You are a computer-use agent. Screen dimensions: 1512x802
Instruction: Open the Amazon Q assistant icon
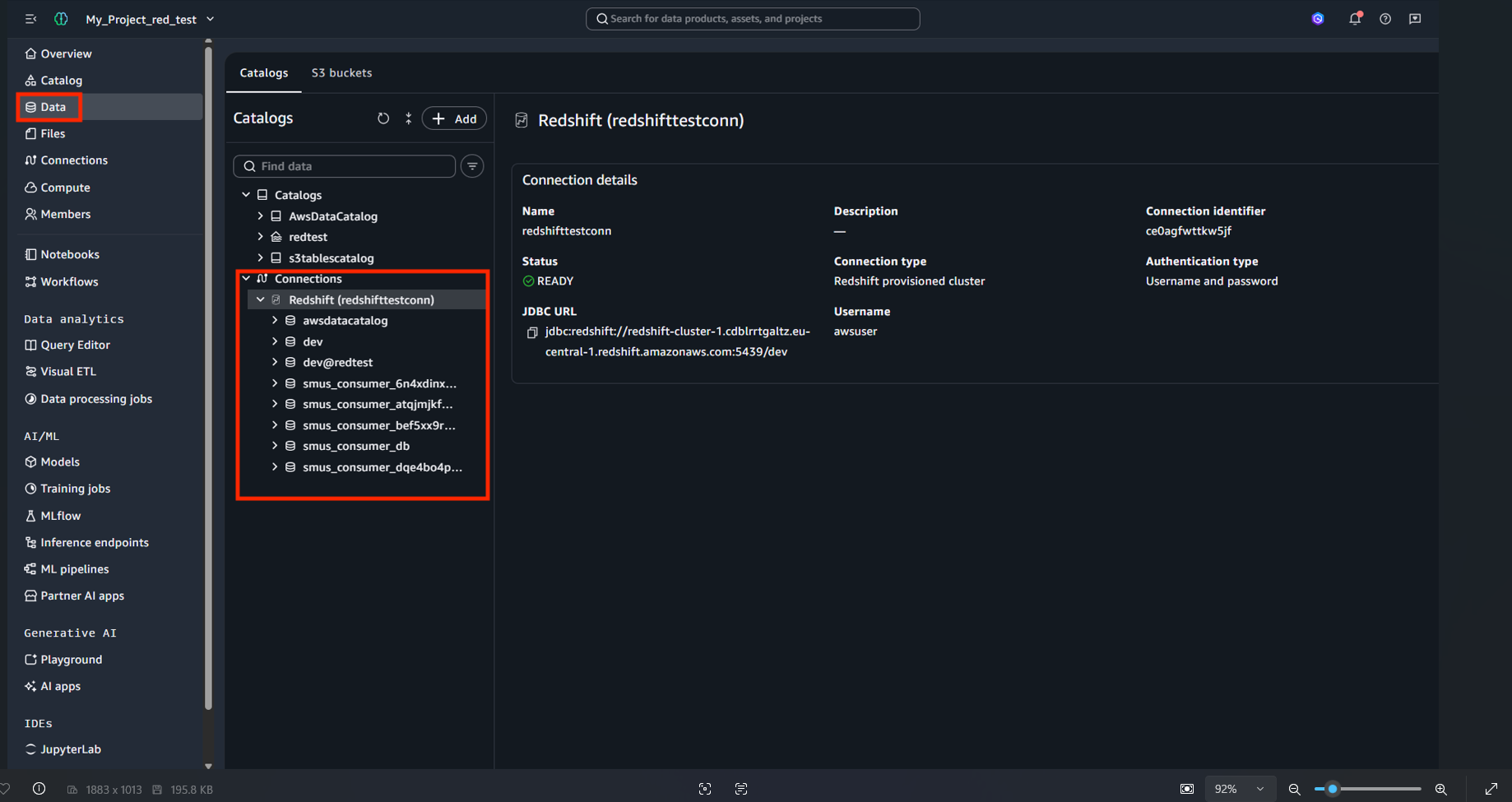pos(1318,19)
